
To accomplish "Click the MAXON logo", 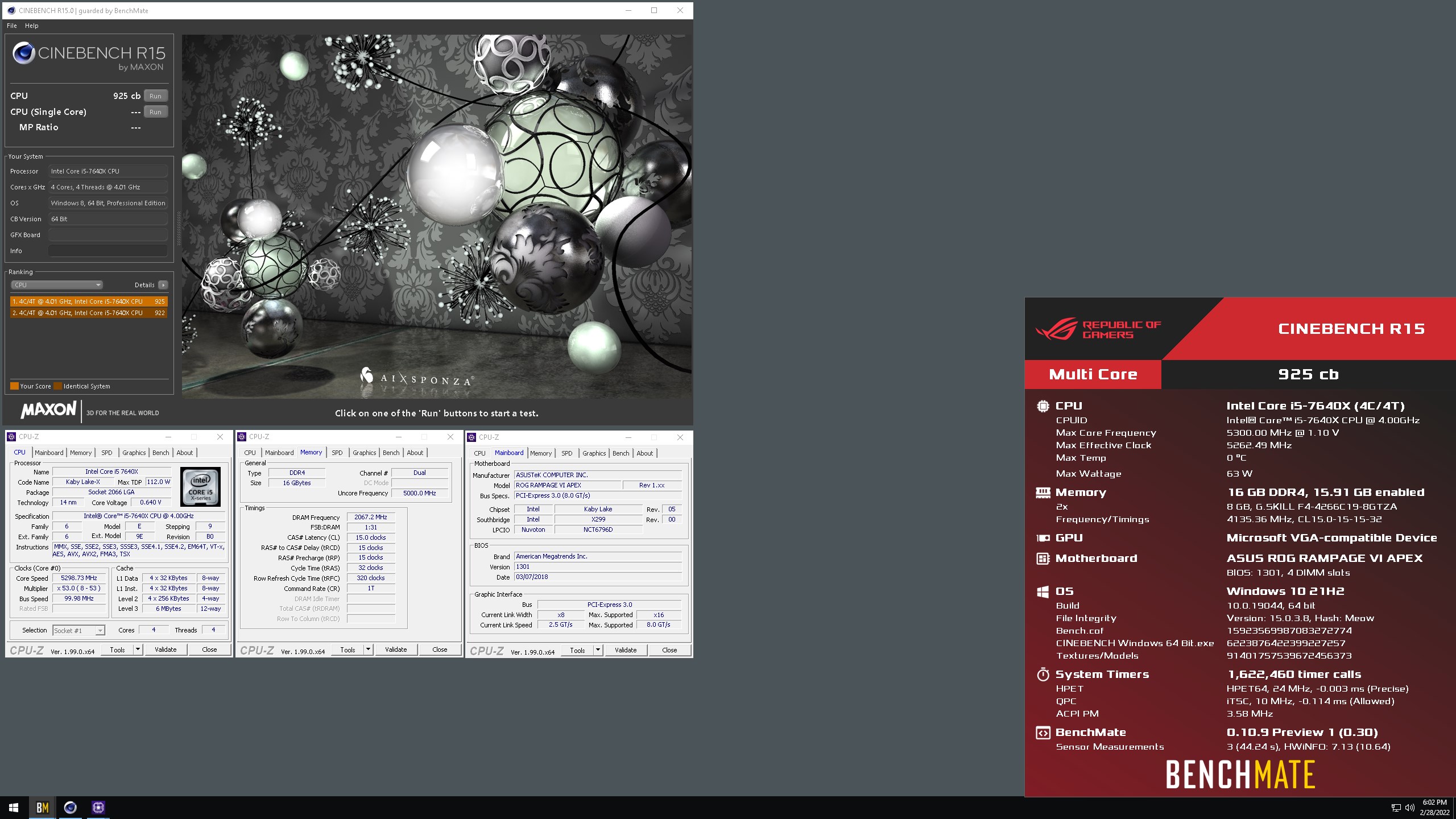I will point(49,410).
